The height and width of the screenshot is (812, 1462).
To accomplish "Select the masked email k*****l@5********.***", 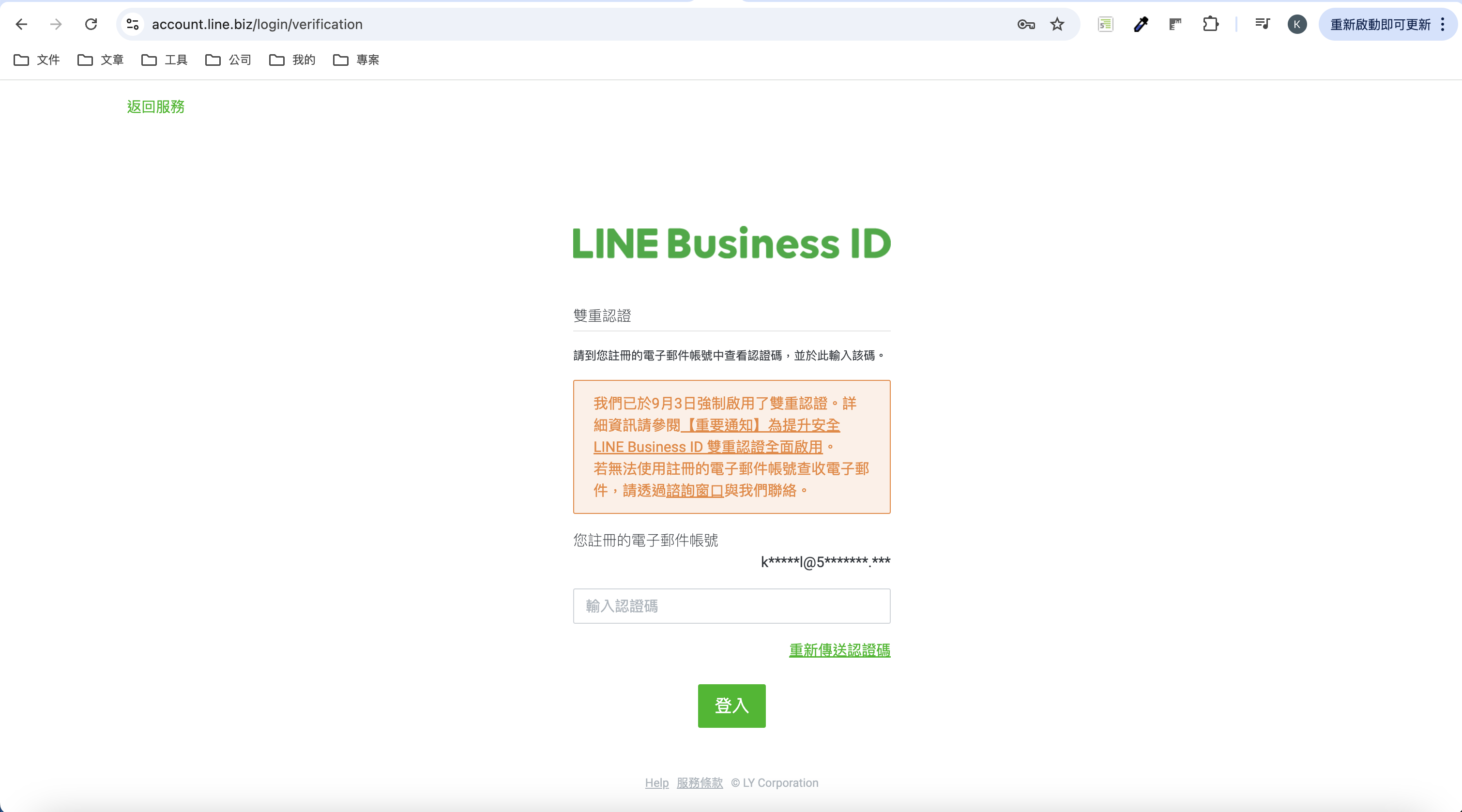I will tap(825, 562).
